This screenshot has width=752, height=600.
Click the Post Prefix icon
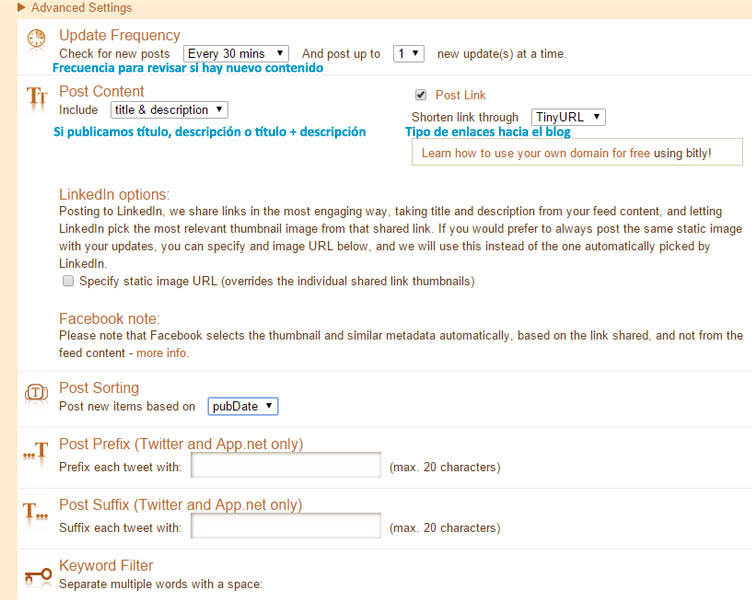coord(36,452)
